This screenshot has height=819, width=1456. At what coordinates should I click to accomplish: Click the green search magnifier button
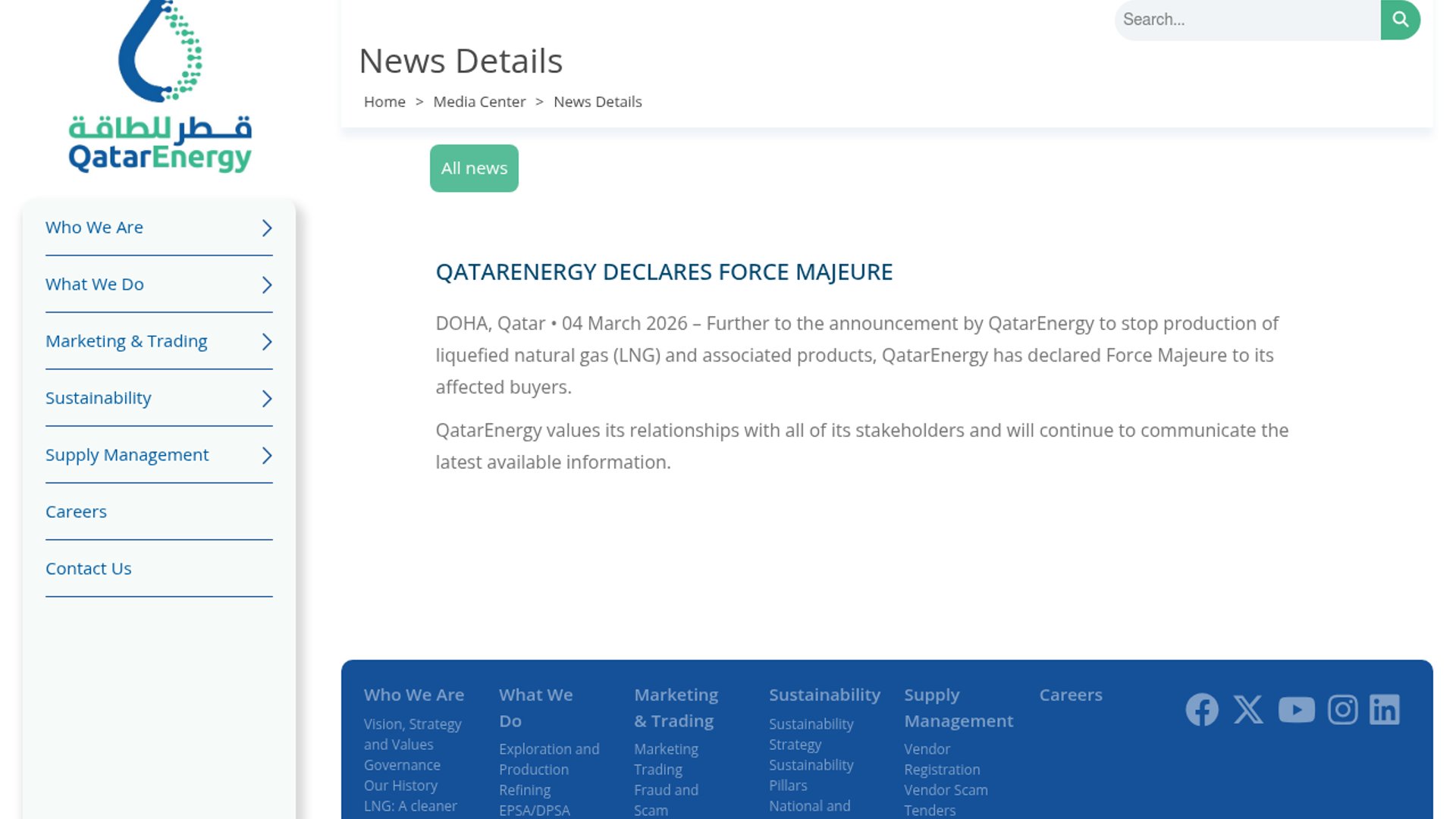pos(1400,20)
